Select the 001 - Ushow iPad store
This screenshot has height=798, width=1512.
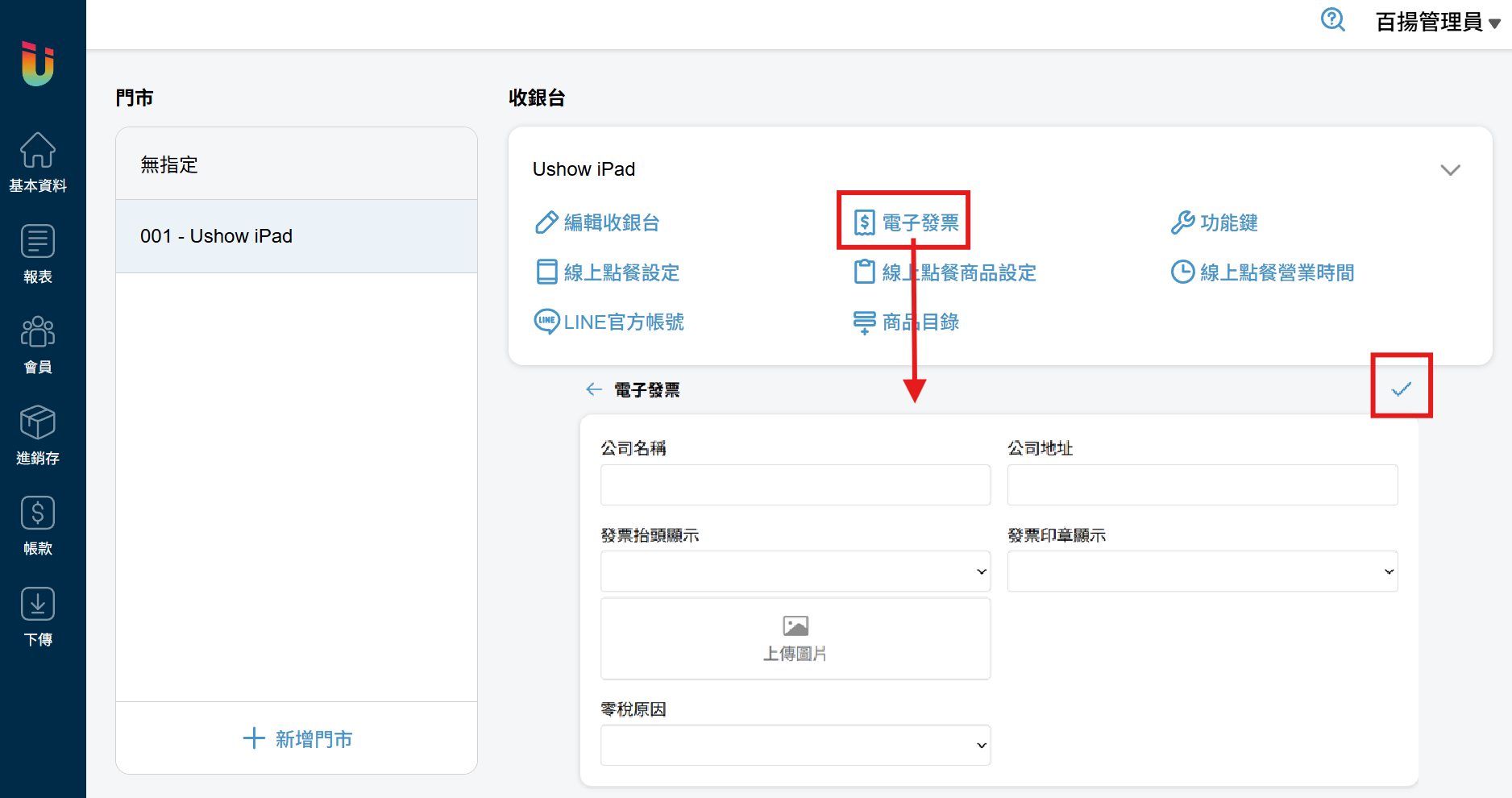[297, 236]
